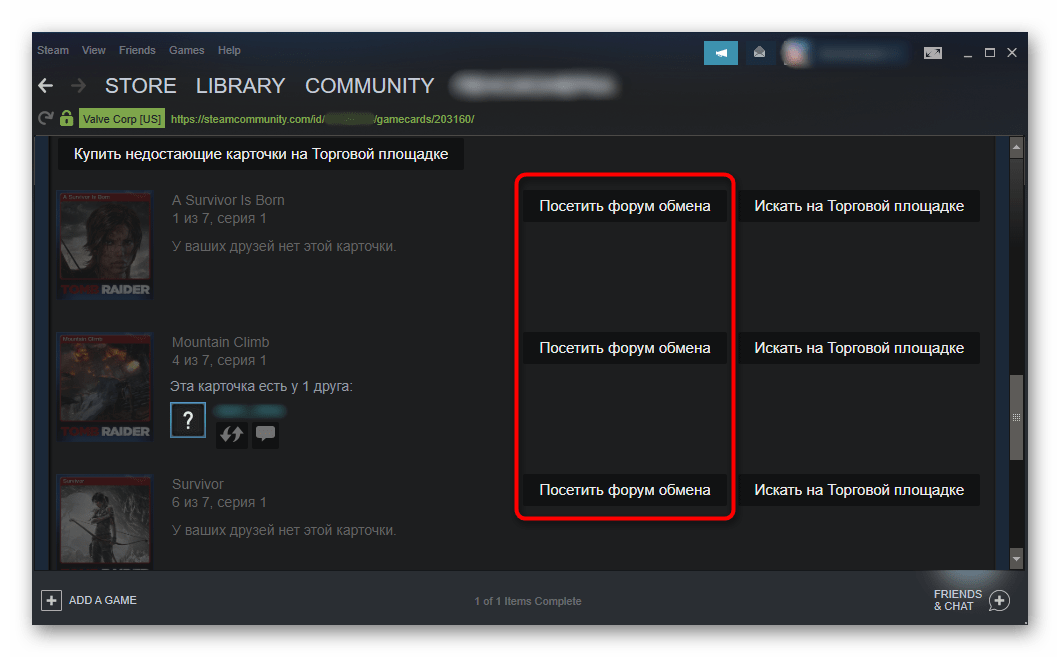
Task: Visit trade forum for Mountain Climb card
Action: pyautogui.click(x=625, y=348)
